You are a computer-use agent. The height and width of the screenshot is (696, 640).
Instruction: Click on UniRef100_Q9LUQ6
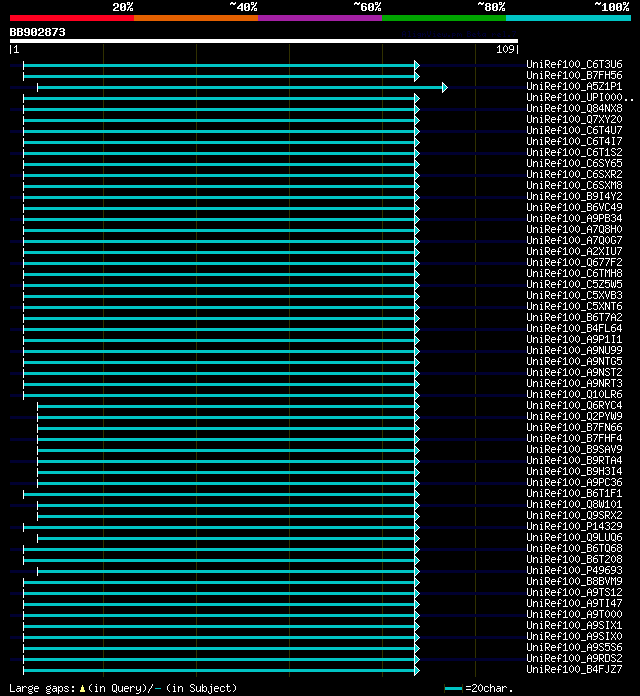click(x=574, y=537)
